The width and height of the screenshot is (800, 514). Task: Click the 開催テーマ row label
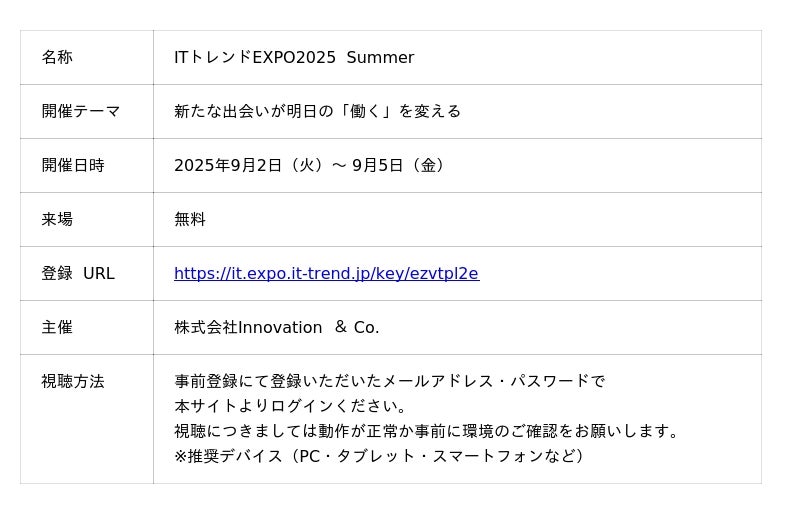click(x=81, y=112)
